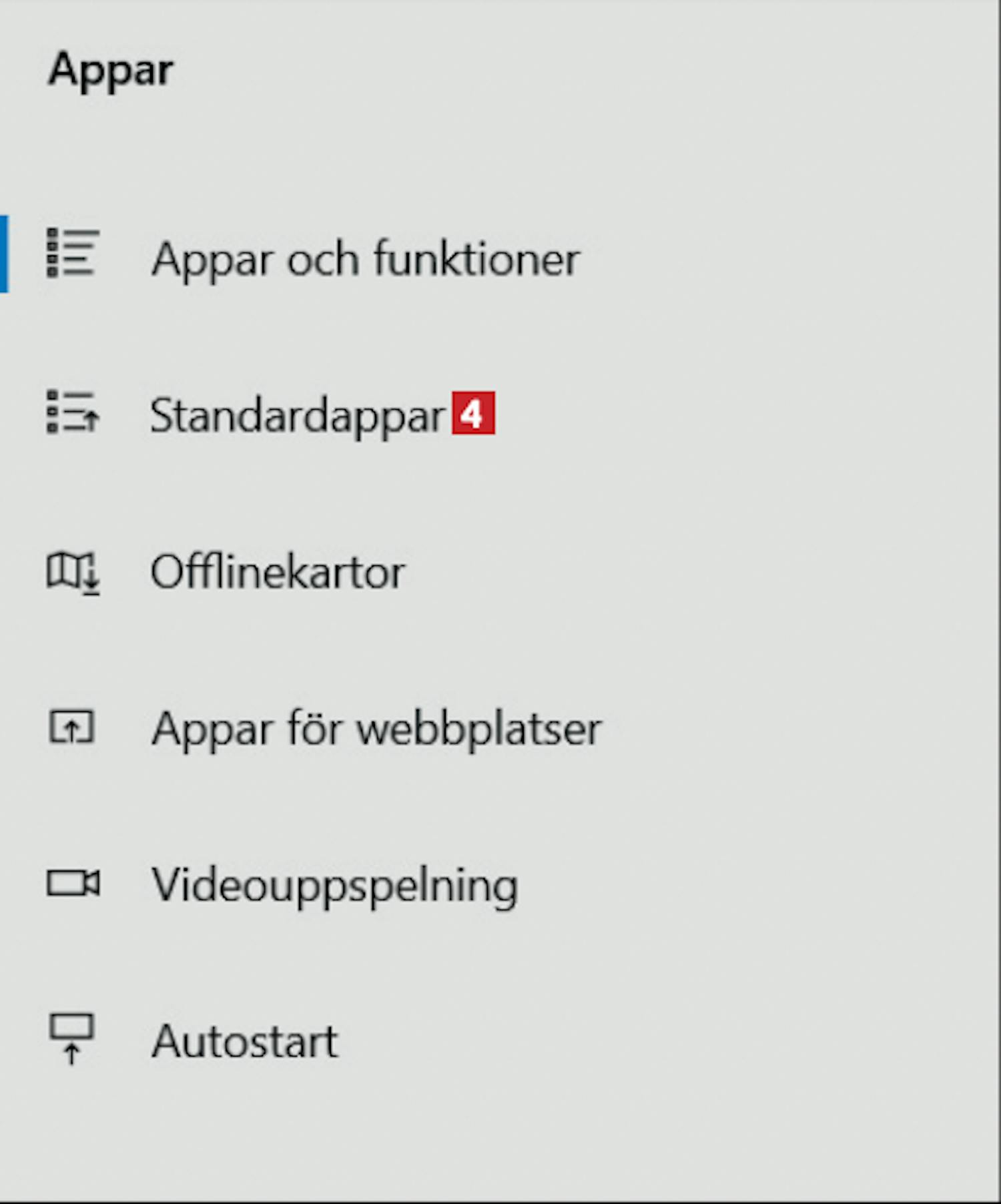Click the Autostart monitor arrow icon
This screenshot has height=1204, width=1001.
pos(72,1038)
